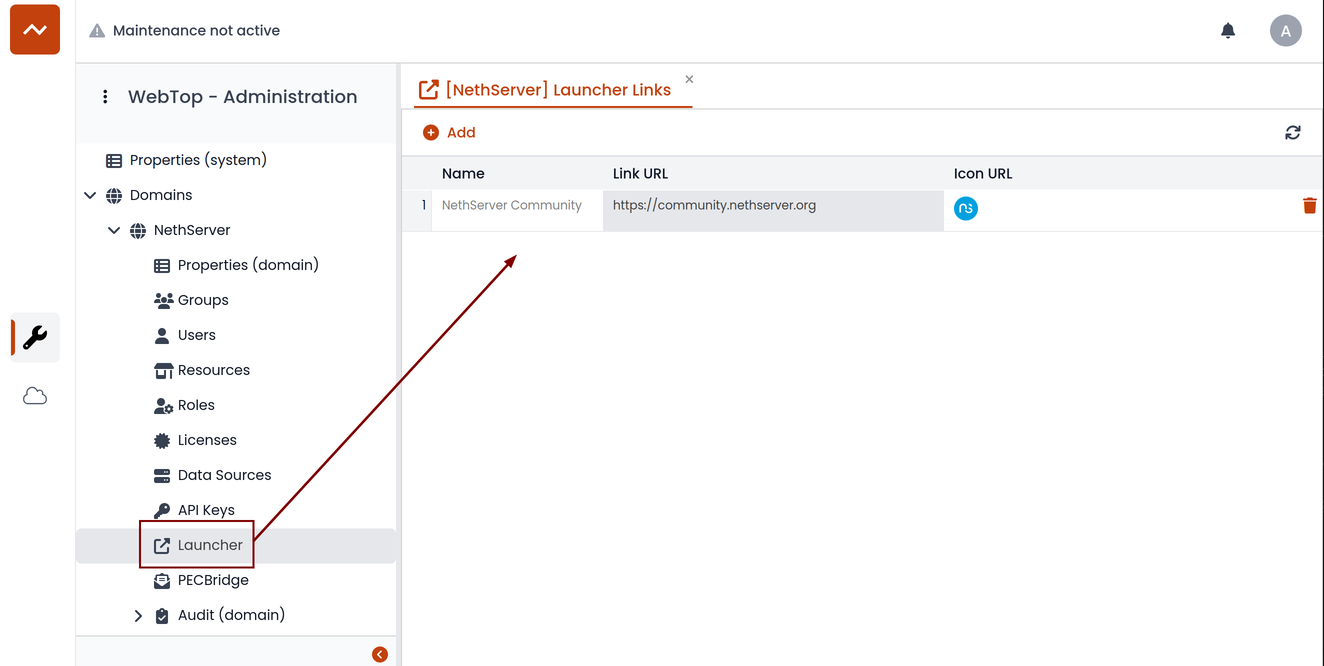The image size is (1324, 666).
Task: Click the WebTop - Administration title
Action: click(x=242, y=97)
